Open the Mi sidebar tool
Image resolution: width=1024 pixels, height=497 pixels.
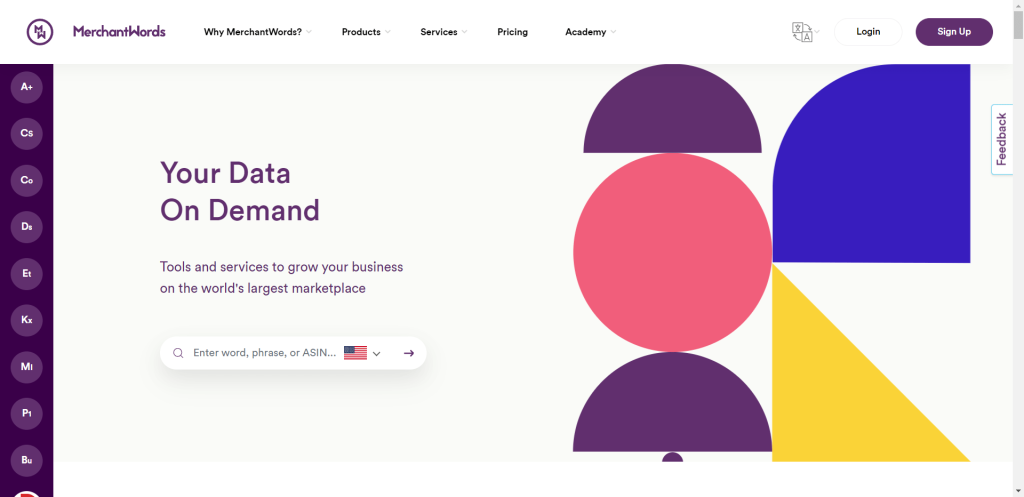point(27,367)
